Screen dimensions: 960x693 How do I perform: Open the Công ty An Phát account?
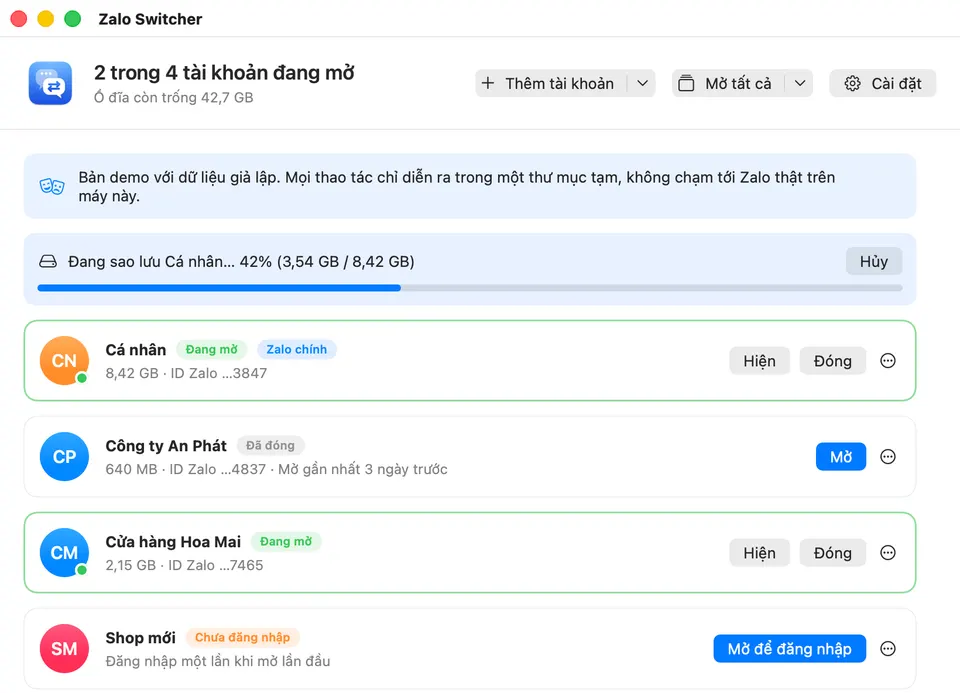pos(841,457)
